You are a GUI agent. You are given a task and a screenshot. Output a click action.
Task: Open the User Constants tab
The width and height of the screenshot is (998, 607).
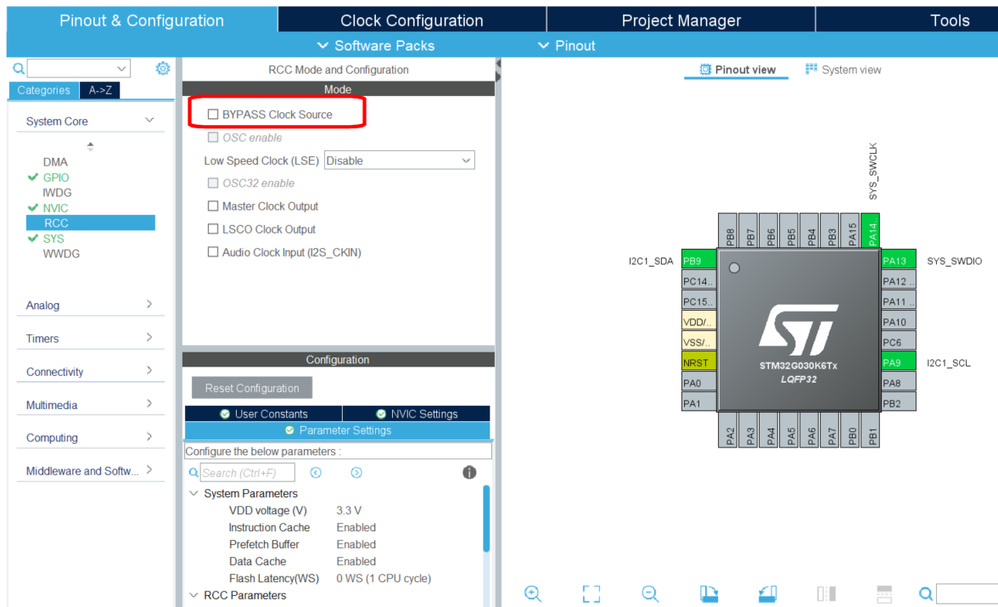pyautogui.click(x=264, y=414)
